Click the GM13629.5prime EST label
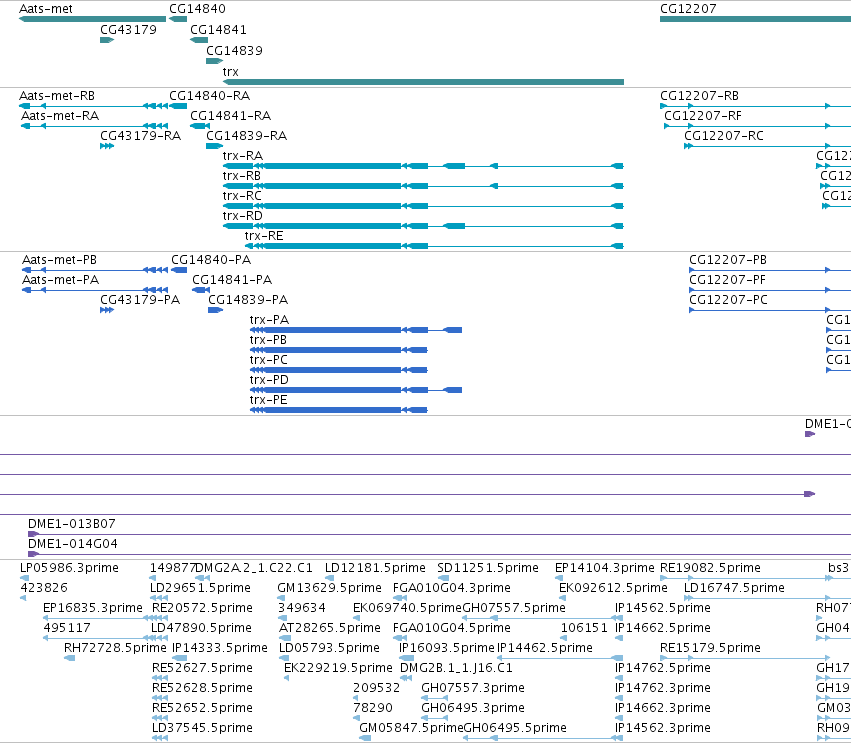Image resolution: width=851 pixels, height=743 pixels. (329, 588)
